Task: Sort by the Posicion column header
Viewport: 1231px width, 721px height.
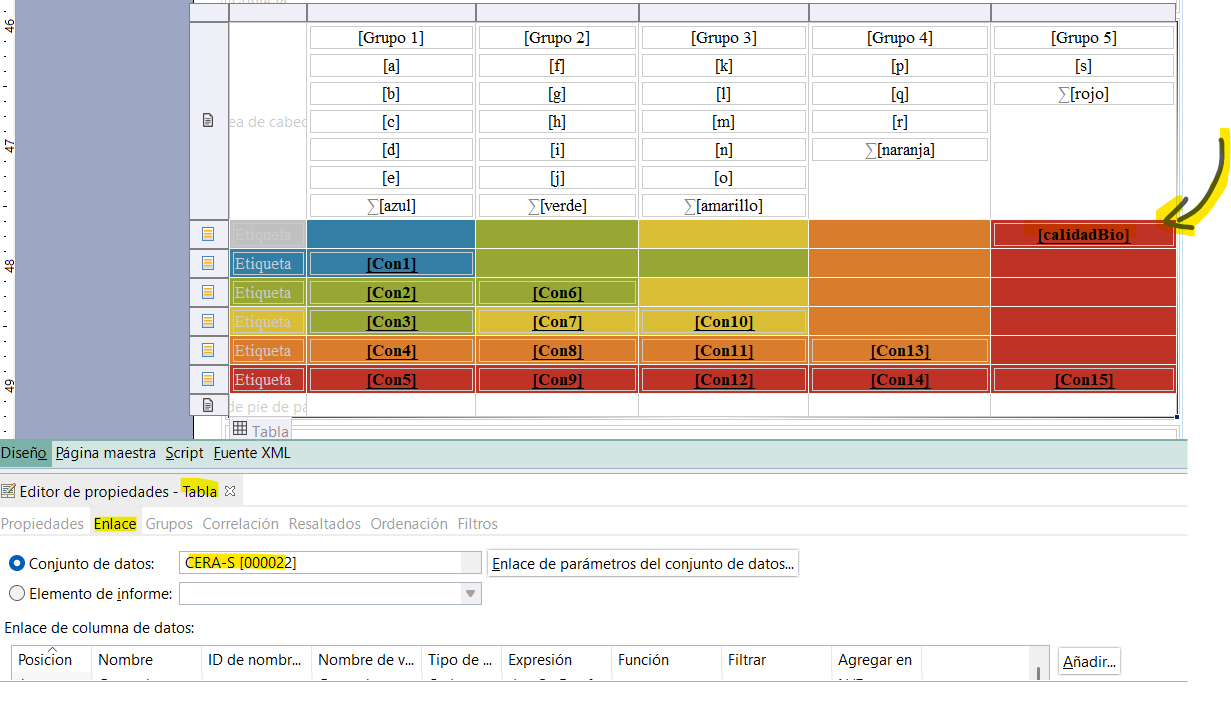Action: tap(46, 660)
